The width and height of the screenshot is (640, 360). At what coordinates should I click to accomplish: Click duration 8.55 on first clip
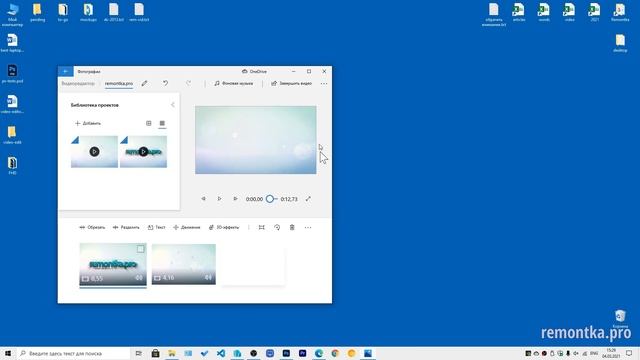(97, 278)
